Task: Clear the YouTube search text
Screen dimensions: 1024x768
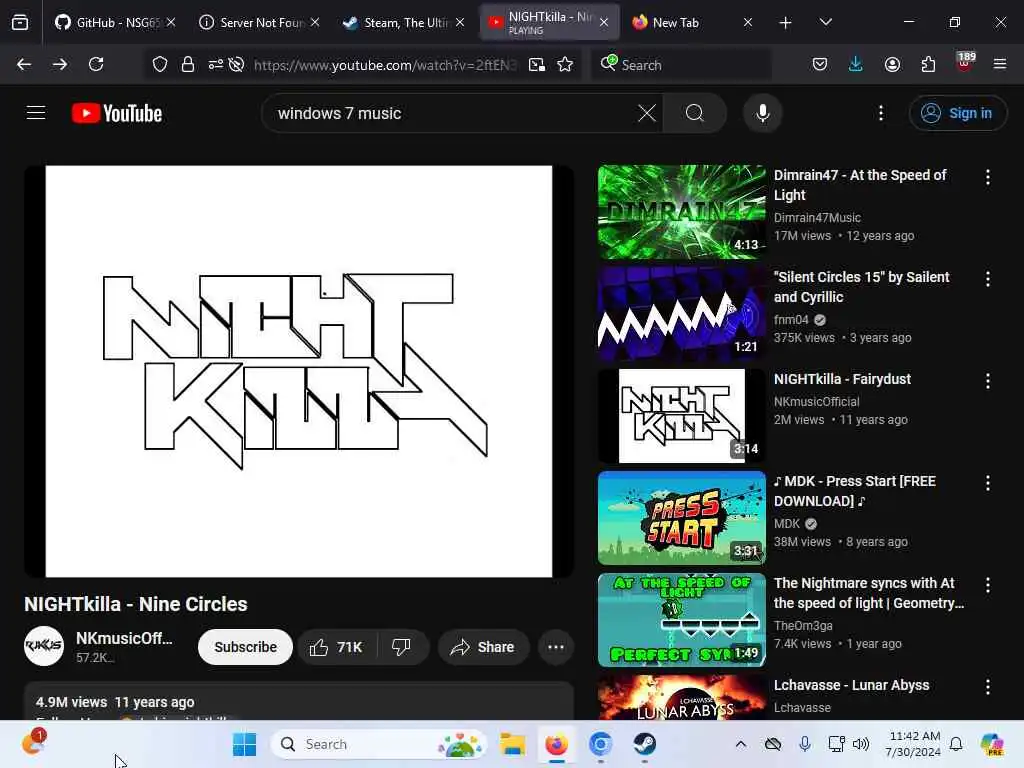Action: pyautogui.click(x=647, y=113)
